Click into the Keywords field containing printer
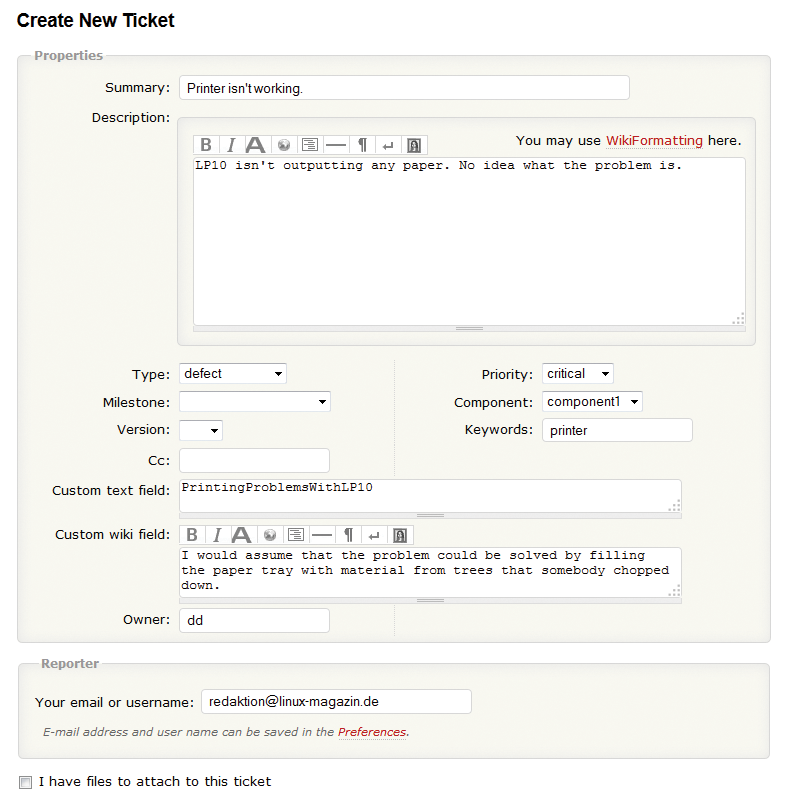 coord(617,430)
